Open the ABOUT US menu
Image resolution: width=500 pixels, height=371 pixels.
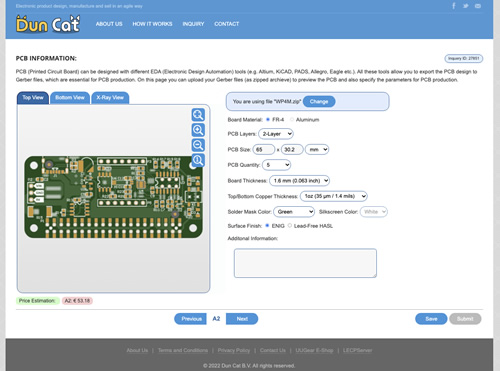click(x=109, y=24)
